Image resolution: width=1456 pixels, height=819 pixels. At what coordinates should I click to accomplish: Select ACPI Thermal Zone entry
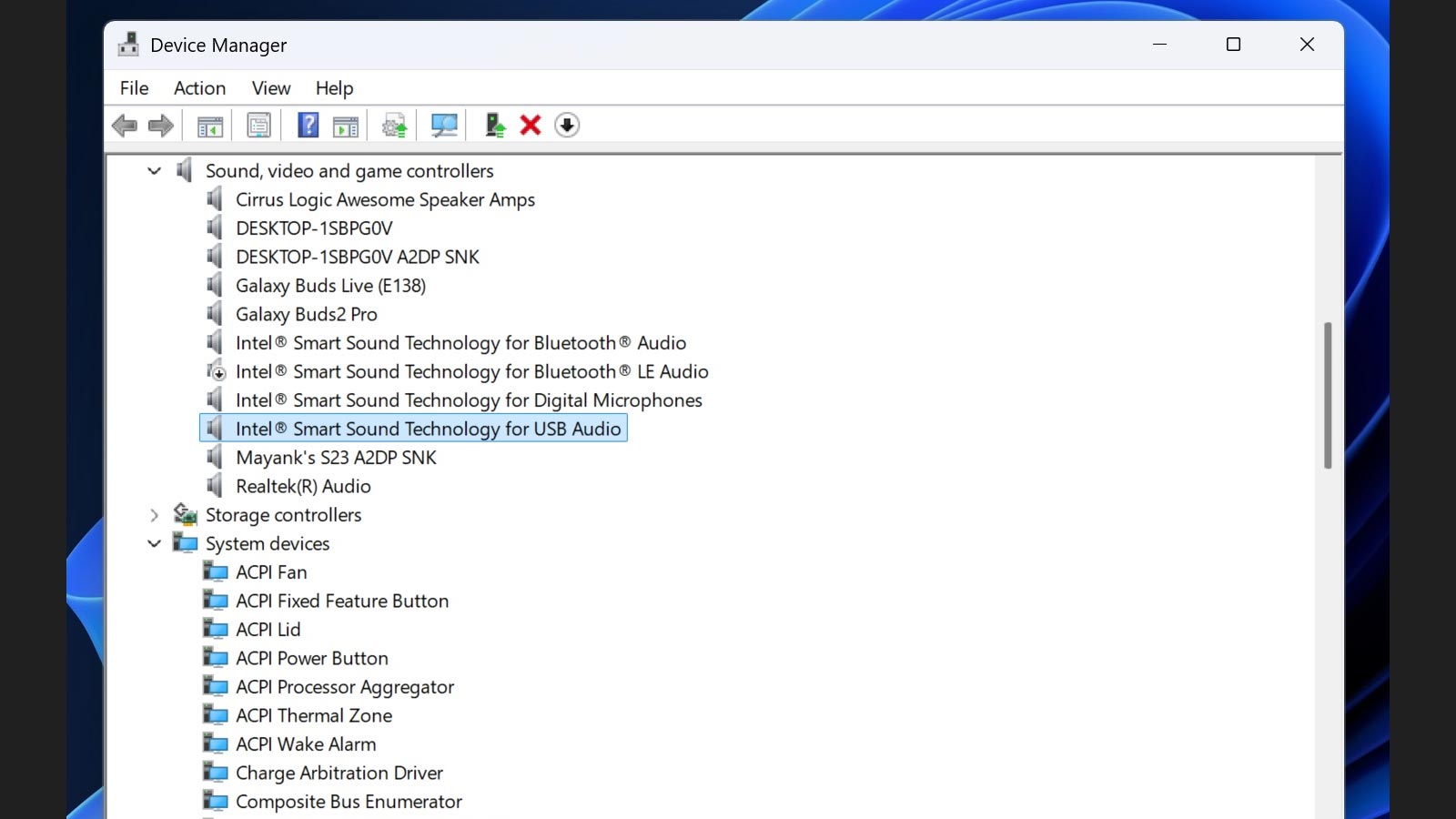pos(314,716)
